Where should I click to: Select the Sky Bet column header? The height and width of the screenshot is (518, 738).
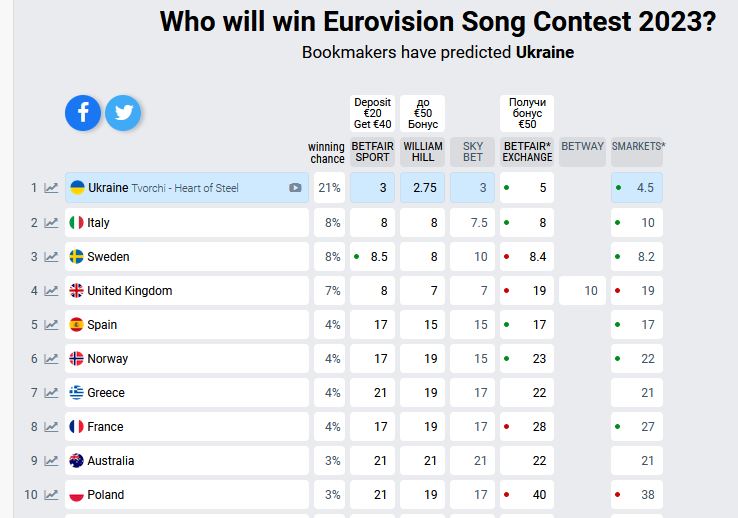point(472,151)
